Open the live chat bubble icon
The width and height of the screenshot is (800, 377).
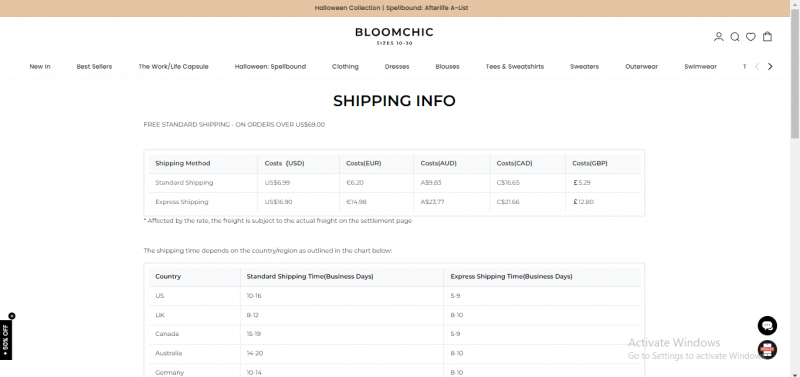pyautogui.click(x=767, y=325)
